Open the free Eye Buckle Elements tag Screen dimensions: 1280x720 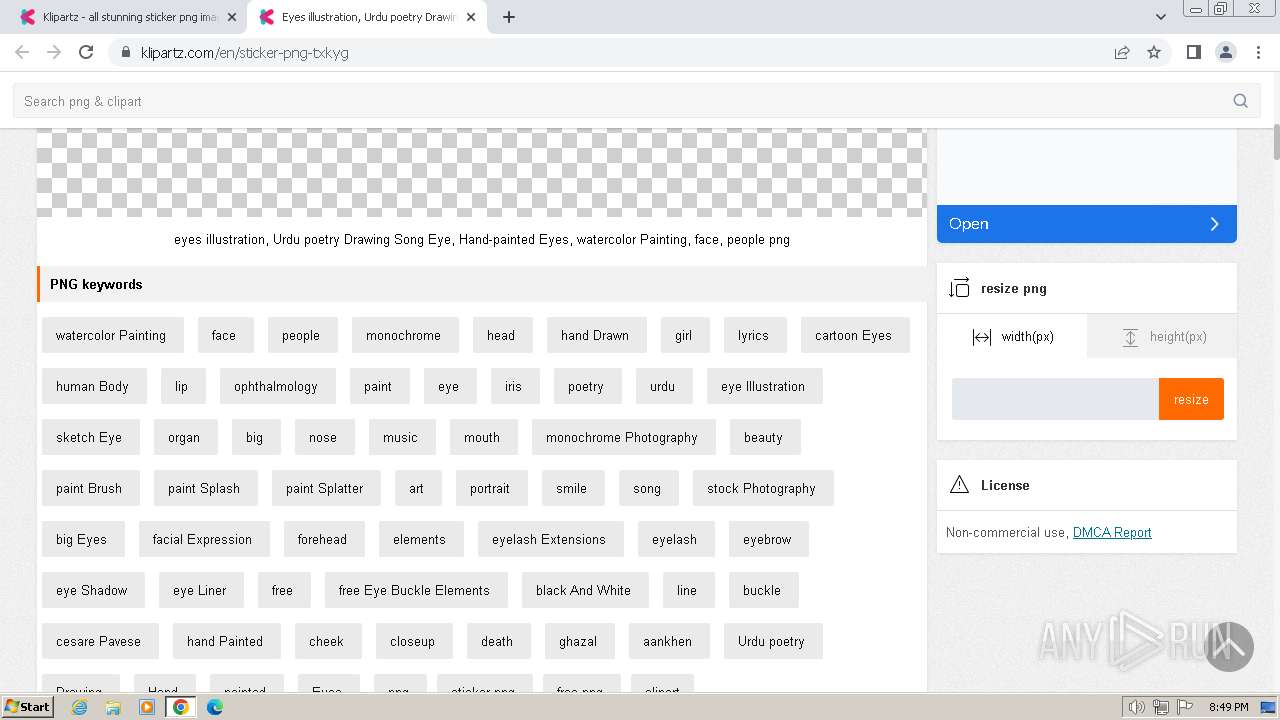[414, 590]
